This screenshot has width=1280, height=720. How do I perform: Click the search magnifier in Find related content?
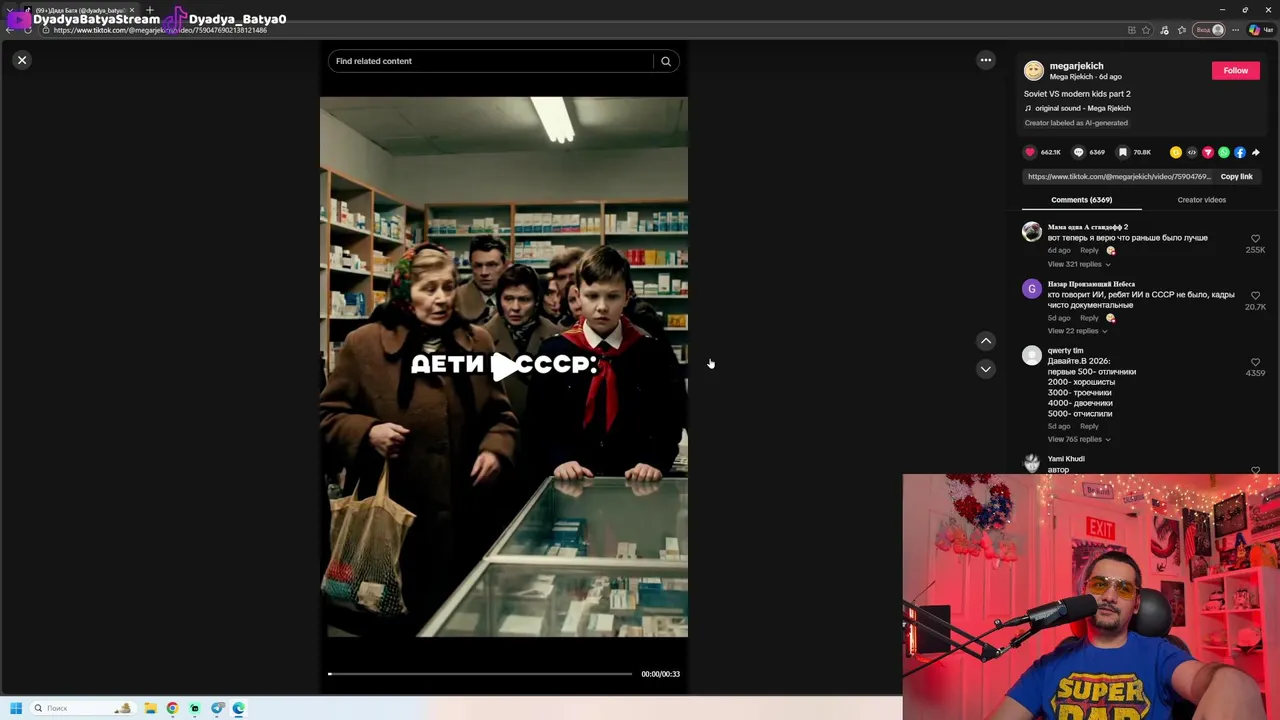[x=666, y=61]
